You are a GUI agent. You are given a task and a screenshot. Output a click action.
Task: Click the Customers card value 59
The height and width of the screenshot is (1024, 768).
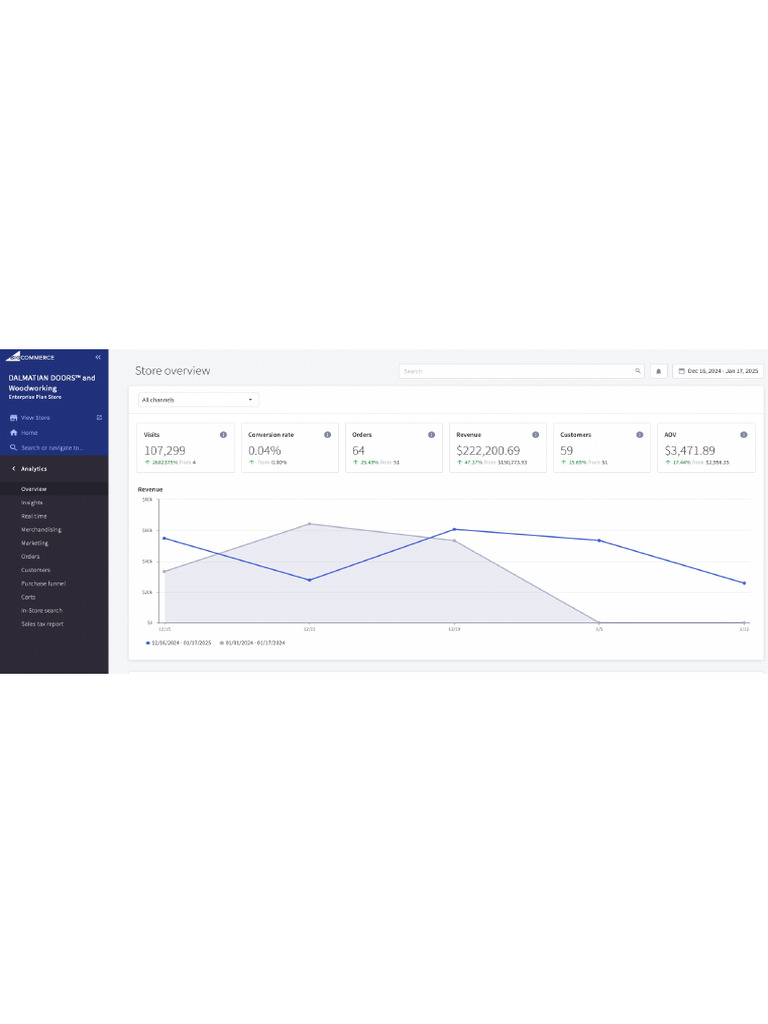tap(566, 451)
